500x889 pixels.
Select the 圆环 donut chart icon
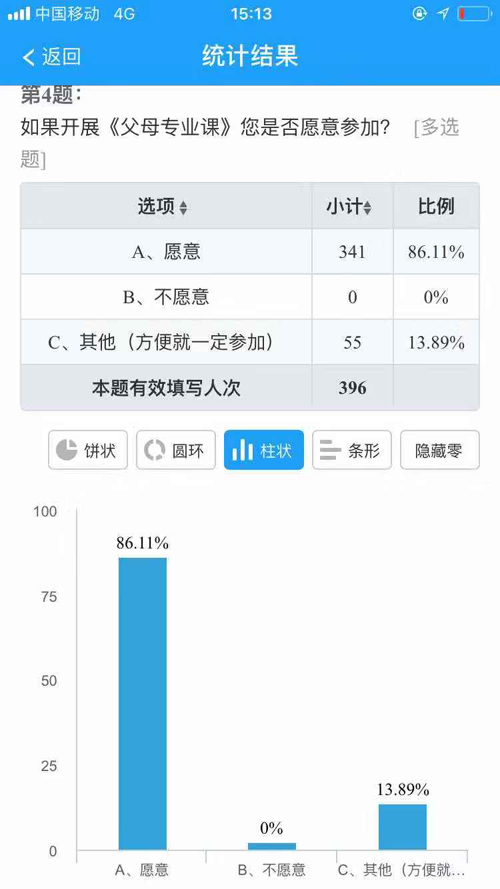pyautogui.click(x=154, y=450)
